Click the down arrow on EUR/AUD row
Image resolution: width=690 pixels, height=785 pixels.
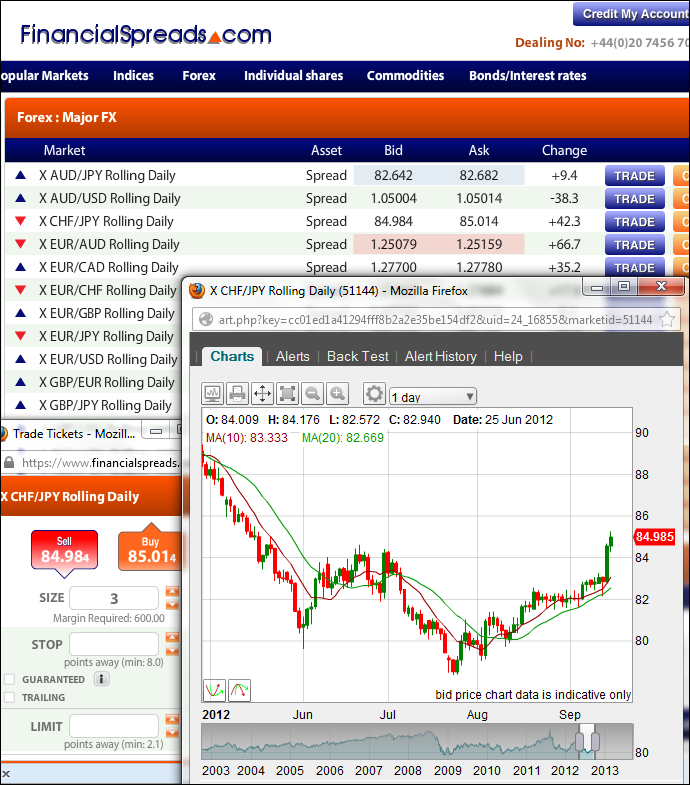pos(21,244)
